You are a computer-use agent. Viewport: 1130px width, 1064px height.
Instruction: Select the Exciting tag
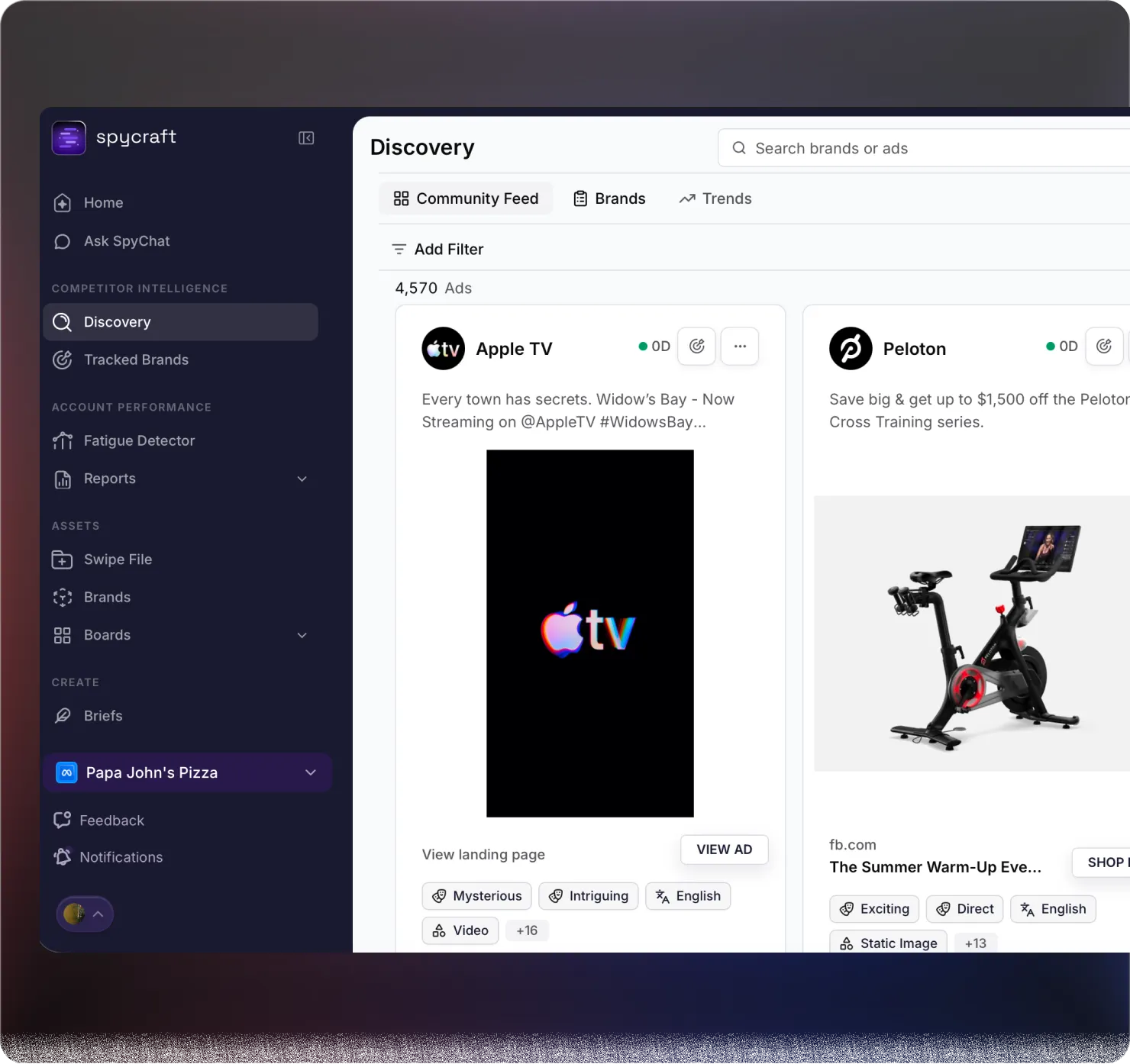click(874, 909)
